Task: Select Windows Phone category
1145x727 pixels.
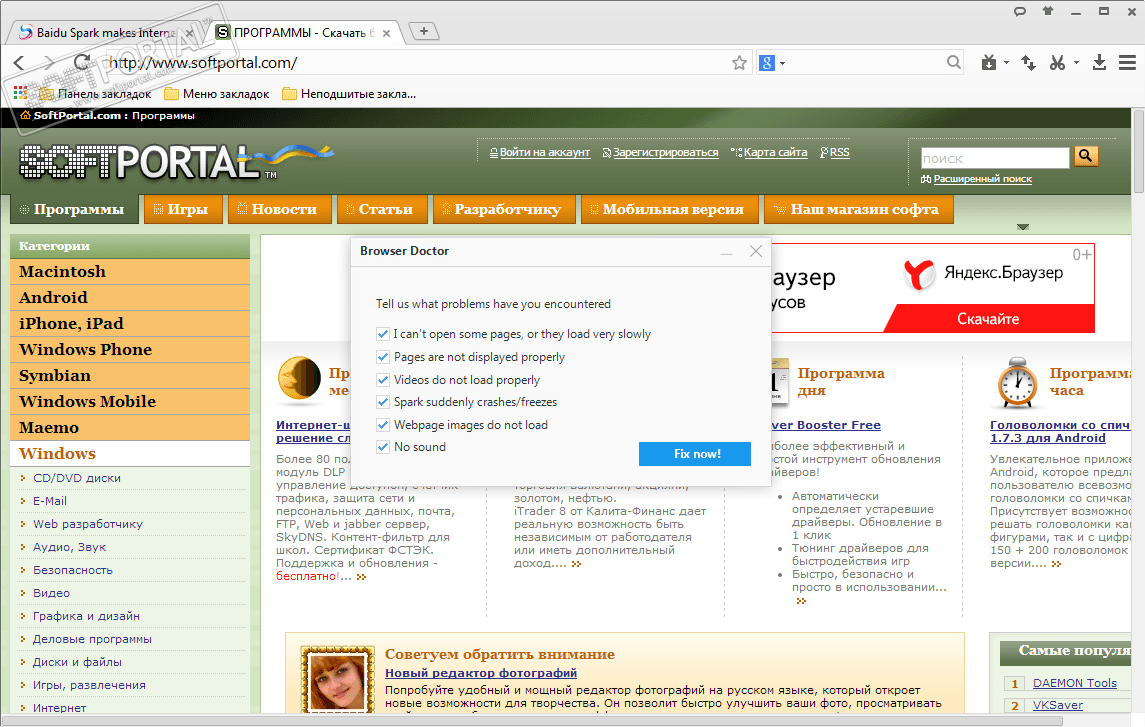Action: tap(130, 350)
